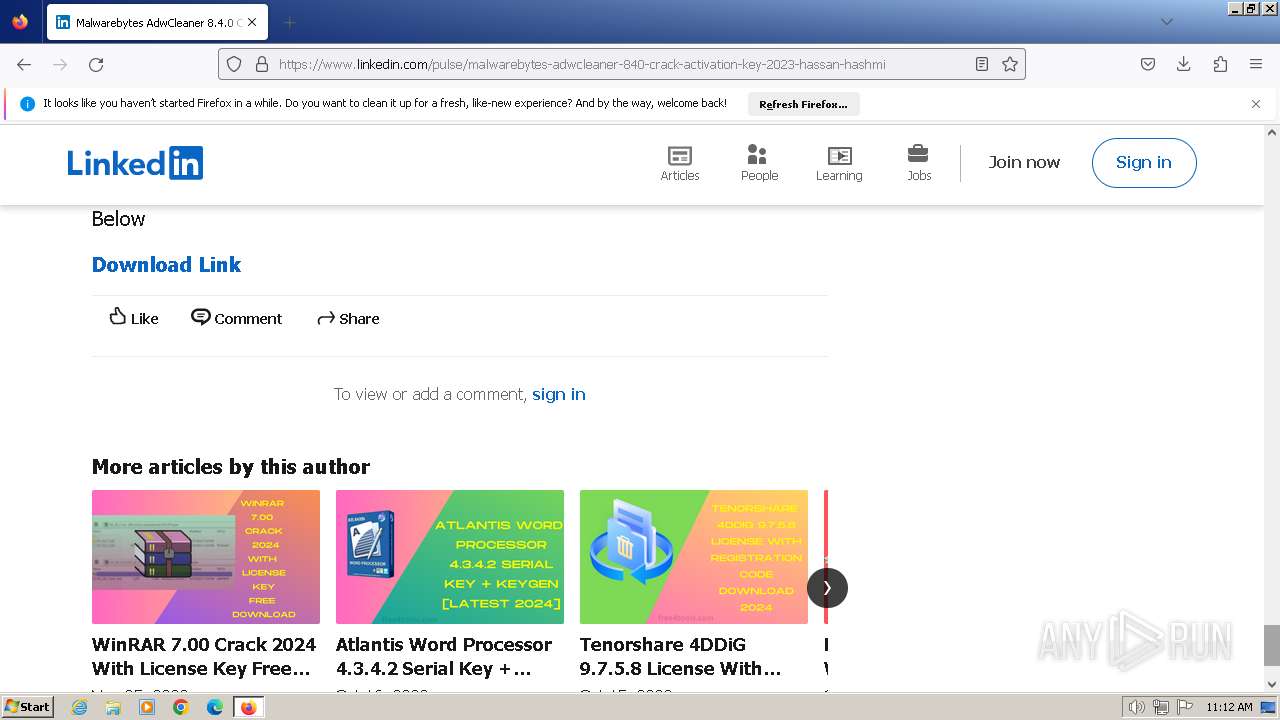Click the Sign in button
The height and width of the screenshot is (720, 1280).
(1144, 163)
